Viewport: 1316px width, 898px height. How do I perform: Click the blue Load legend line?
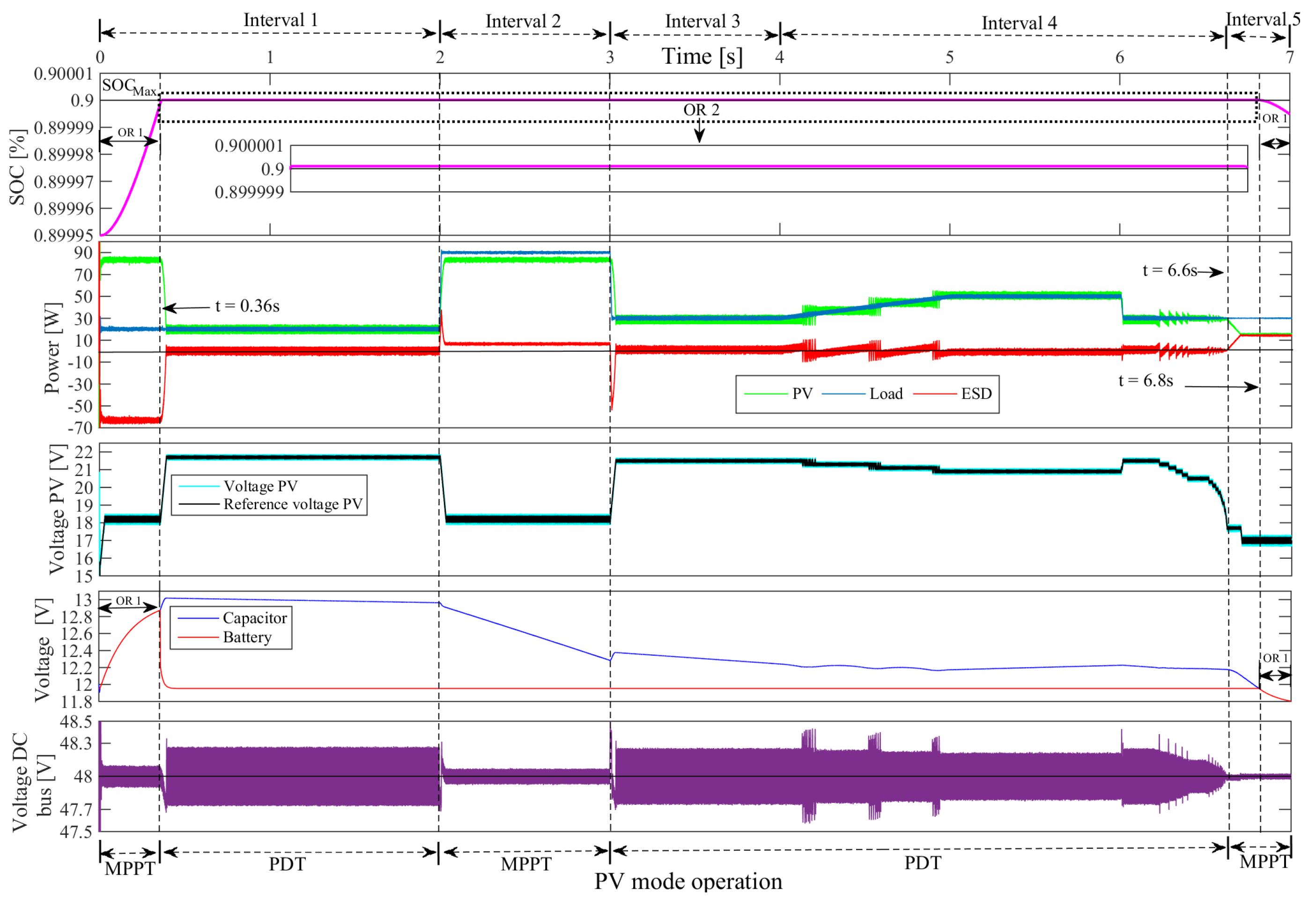843,394
